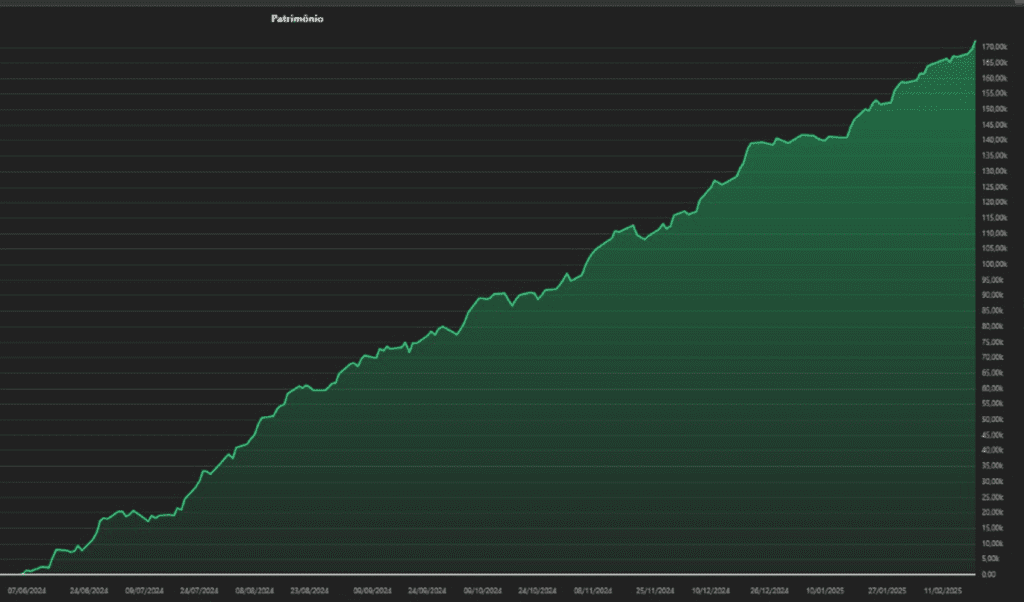Select the 50,00k y-axis label

[994, 419]
